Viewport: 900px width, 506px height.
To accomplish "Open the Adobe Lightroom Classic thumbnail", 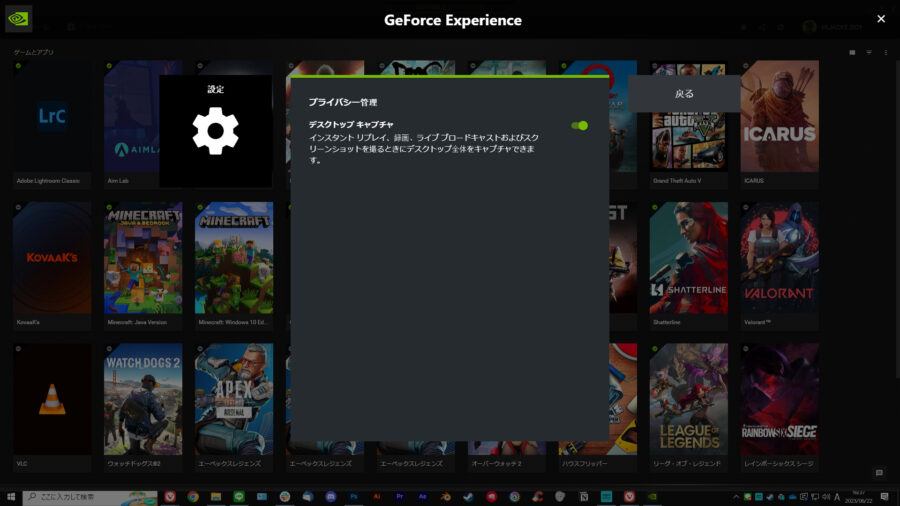I will 52,116.
